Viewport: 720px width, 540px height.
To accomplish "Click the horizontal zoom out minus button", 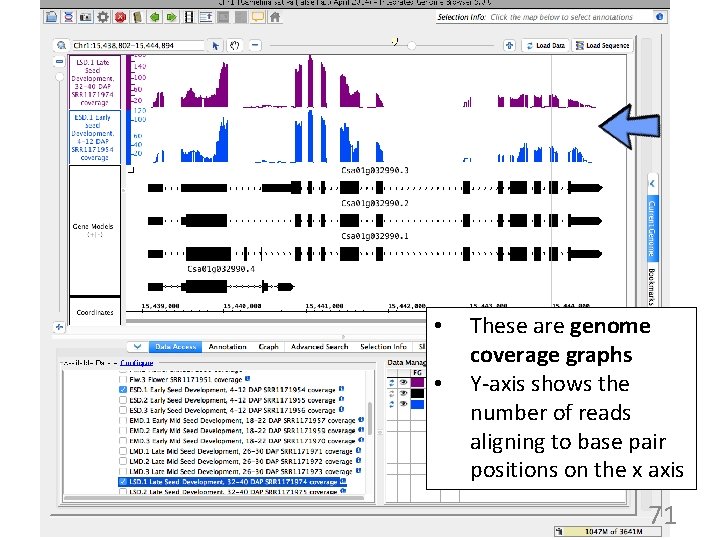I will point(255,45).
